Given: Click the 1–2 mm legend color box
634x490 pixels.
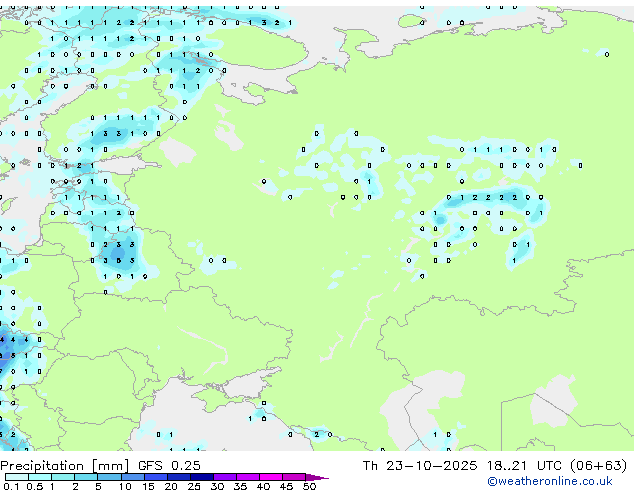Looking at the screenshot, I should [63, 477].
